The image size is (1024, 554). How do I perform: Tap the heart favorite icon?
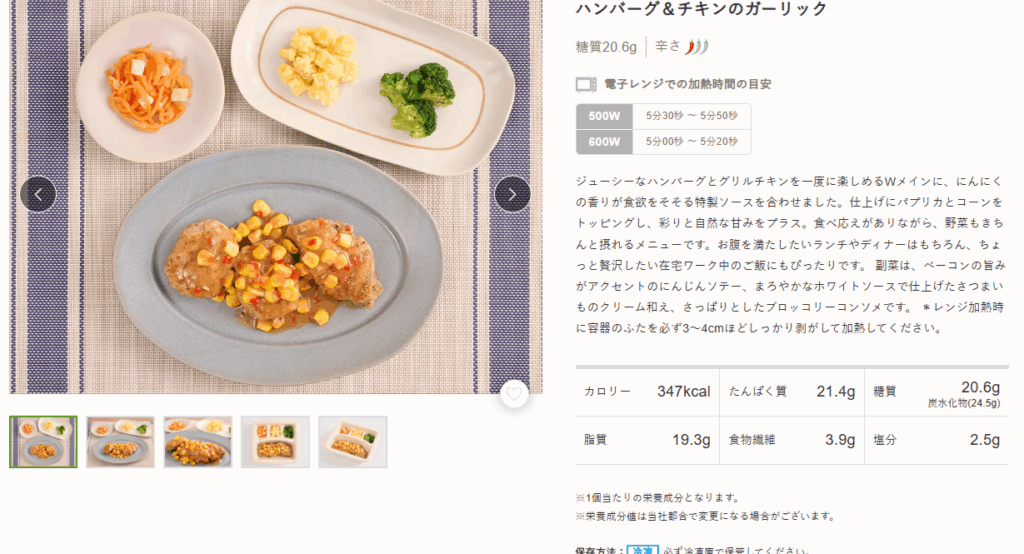click(x=515, y=394)
